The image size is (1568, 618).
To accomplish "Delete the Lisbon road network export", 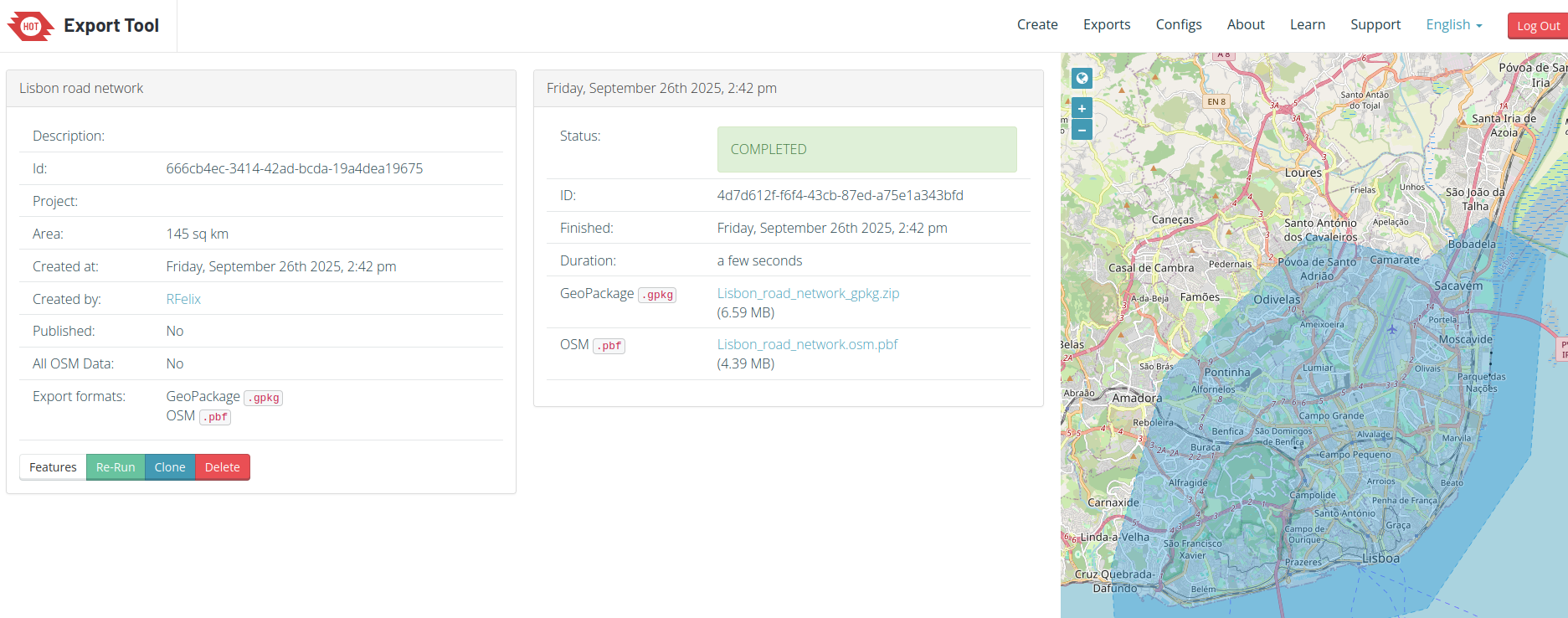I will pyautogui.click(x=222, y=467).
